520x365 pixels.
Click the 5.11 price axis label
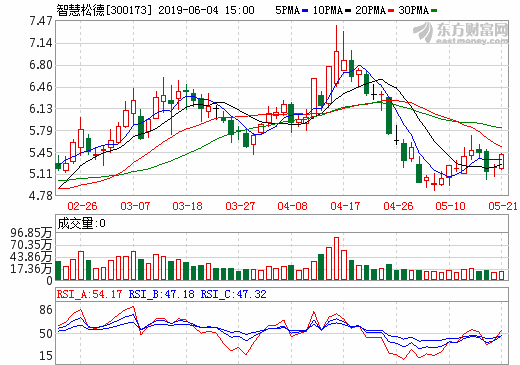coord(41,174)
